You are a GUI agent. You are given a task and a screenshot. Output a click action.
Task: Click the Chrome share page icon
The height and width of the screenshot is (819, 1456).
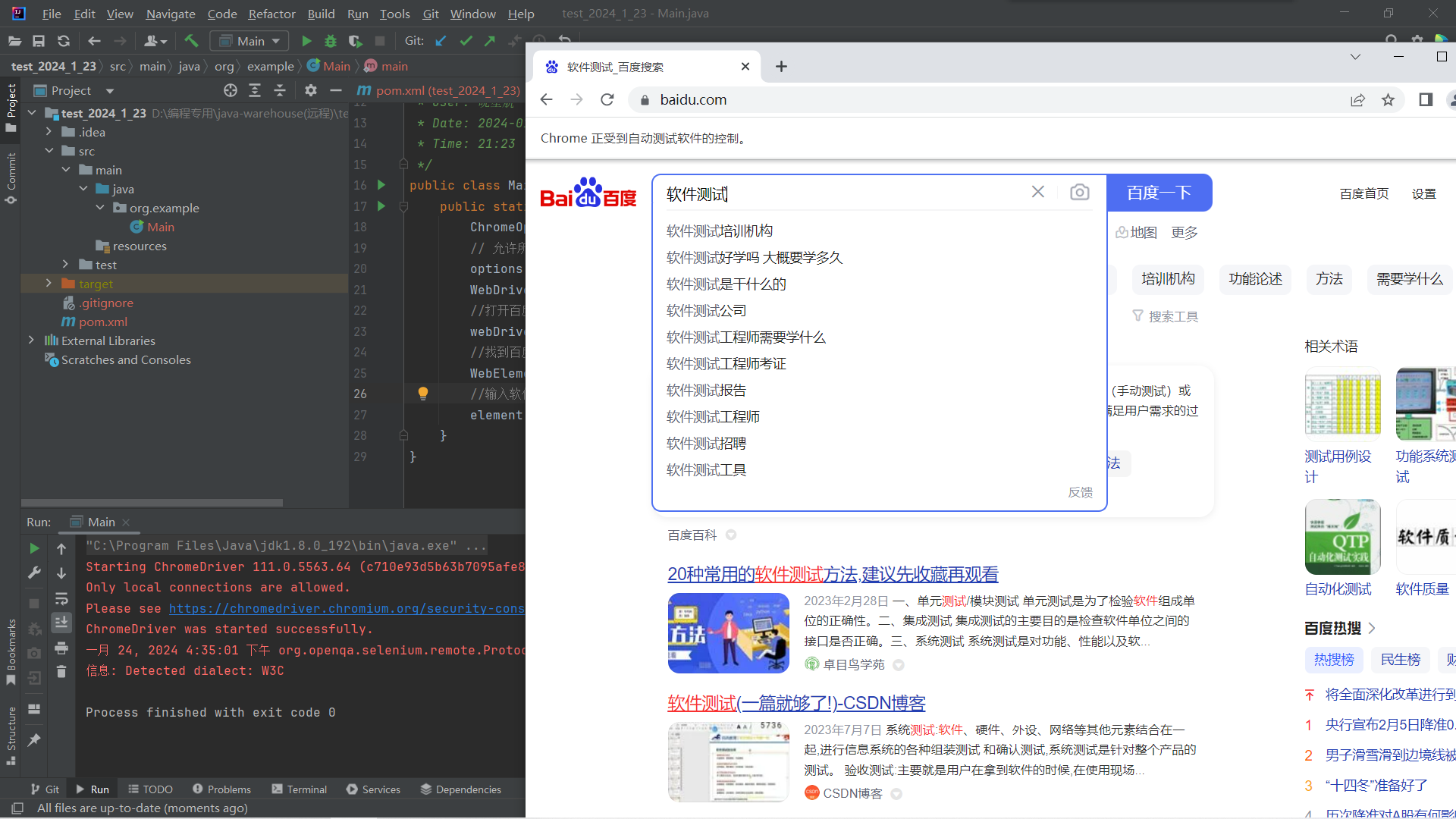pyautogui.click(x=1357, y=99)
